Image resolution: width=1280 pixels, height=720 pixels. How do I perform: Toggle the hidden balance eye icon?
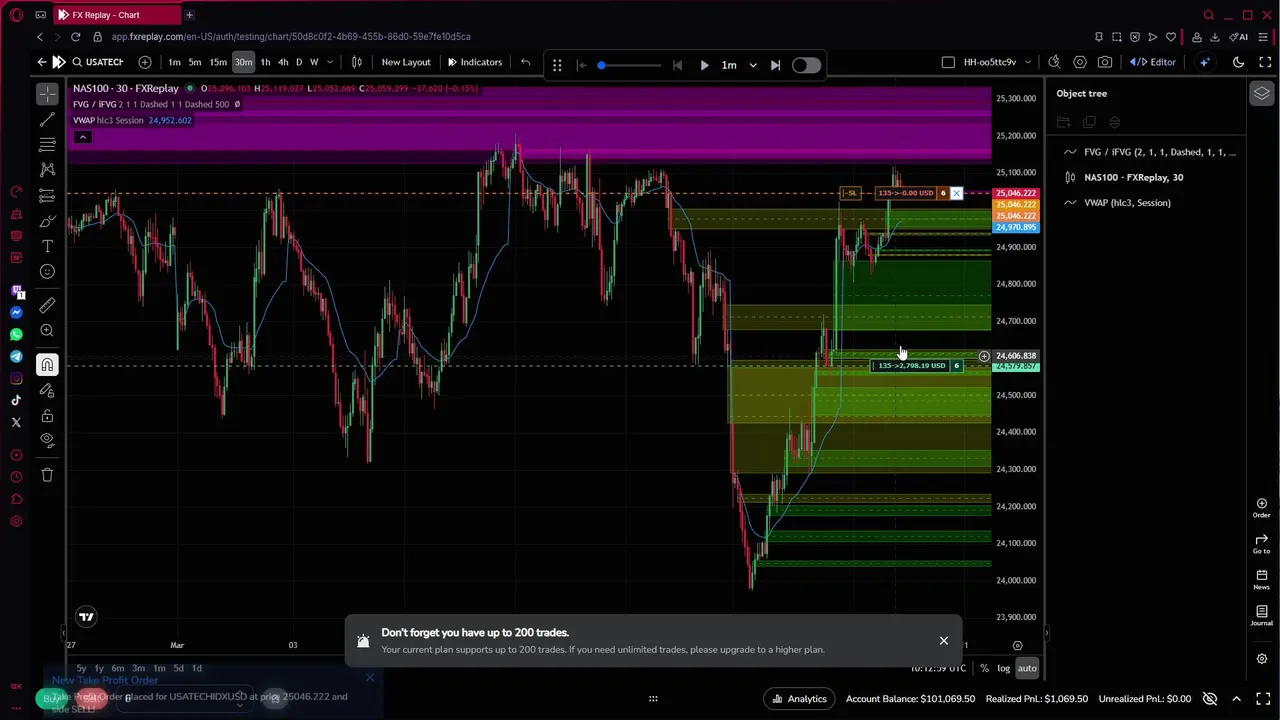point(1210,699)
